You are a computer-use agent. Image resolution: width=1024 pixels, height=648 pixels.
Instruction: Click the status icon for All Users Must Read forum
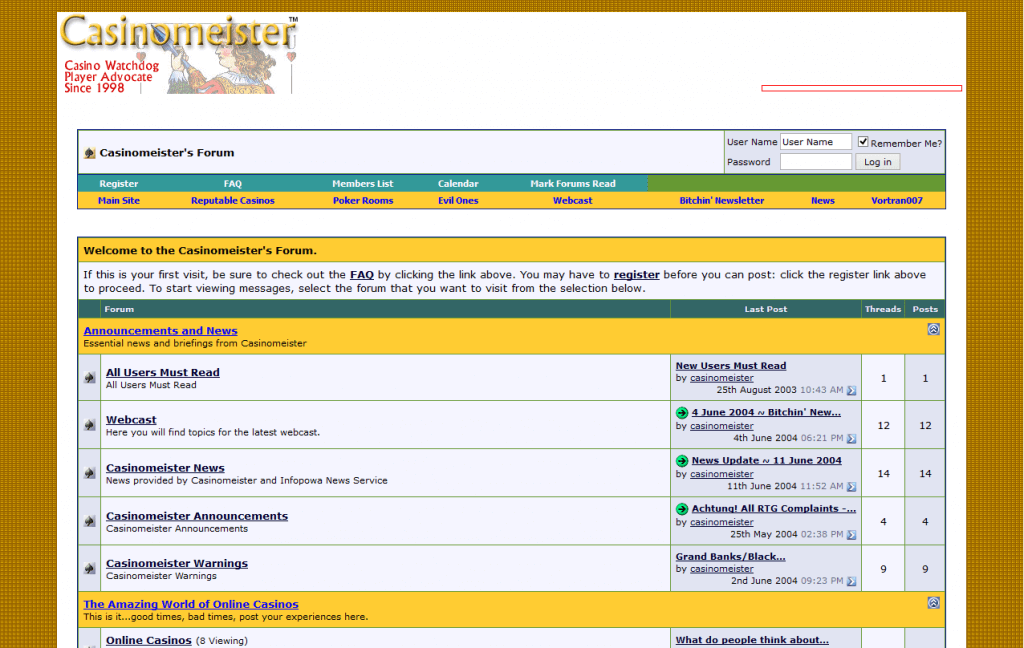click(x=89, y=378)
